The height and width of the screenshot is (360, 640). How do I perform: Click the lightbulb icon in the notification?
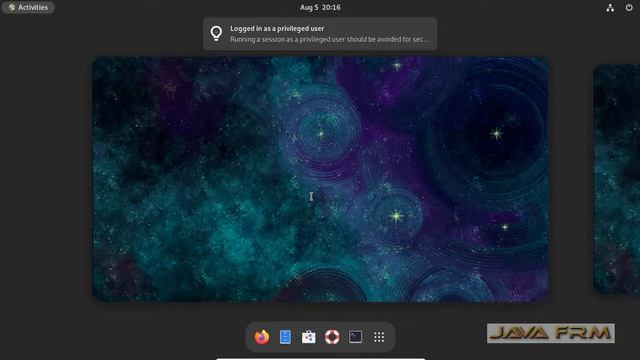point(216,33)
